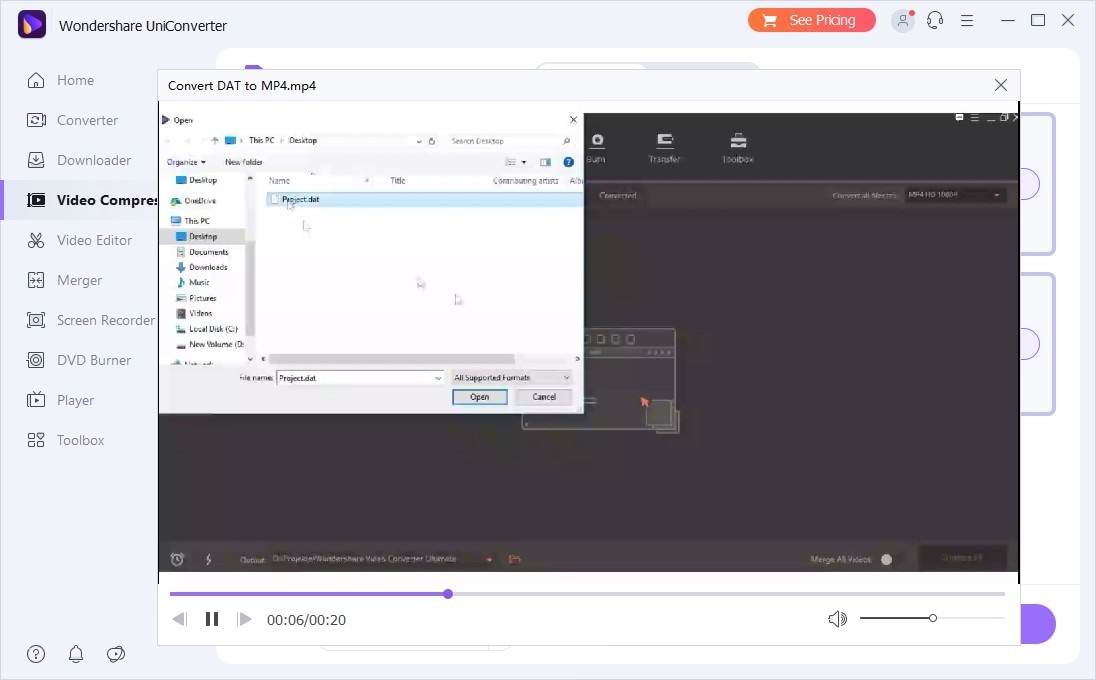This screenshot has width=1096, height=680.
Task: Open the Toolbox tab in the video's top bar
Action: pyautogui.click(x=737, y=148)
